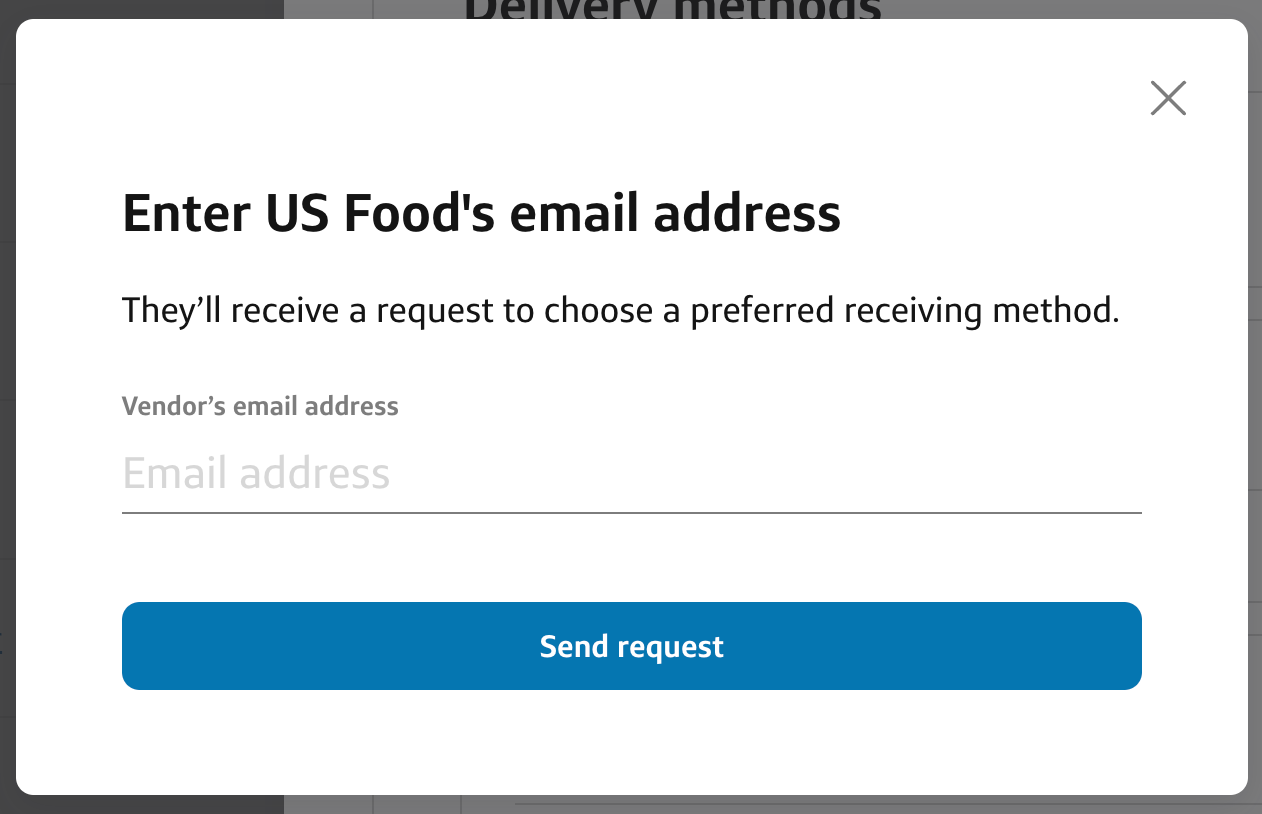Click the input underline below Email address

[631, 512]
